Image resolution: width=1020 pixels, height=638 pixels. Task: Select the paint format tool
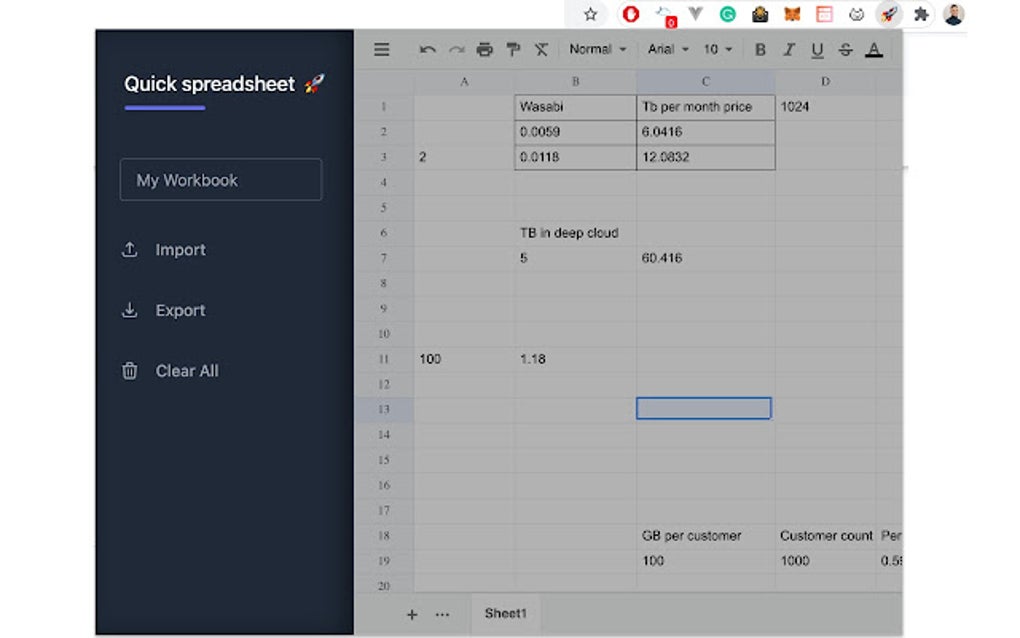coord(513,48)
